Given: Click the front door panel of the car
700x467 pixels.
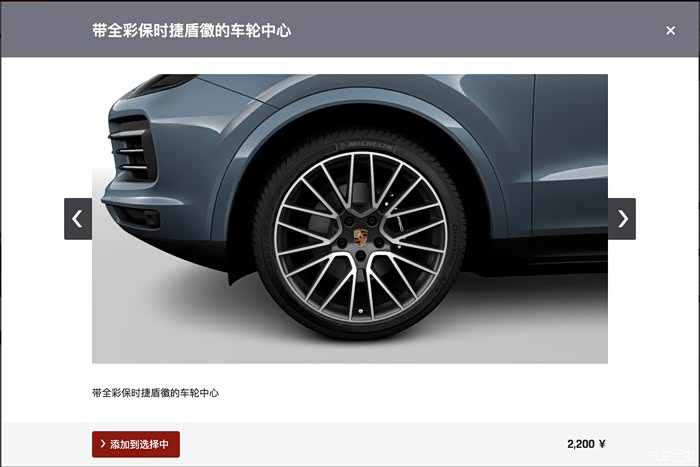Looking at the screenshot, I should tap(571, 154).
